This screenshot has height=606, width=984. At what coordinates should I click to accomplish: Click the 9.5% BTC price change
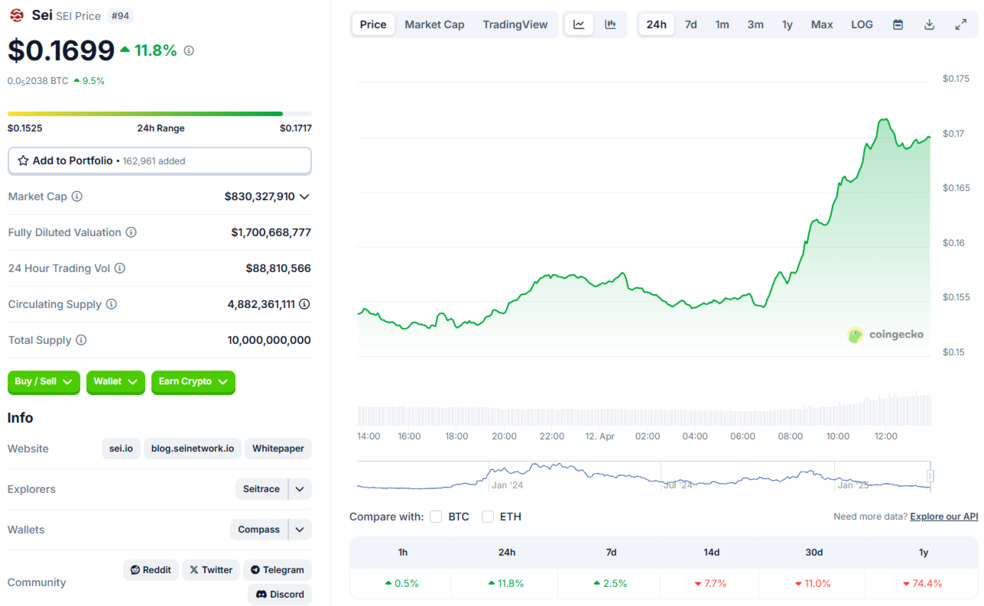coord(89,81)
